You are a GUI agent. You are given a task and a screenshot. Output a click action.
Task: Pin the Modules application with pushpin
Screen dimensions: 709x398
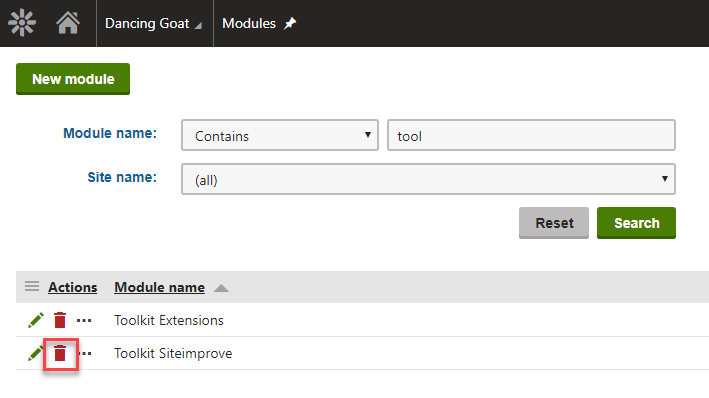290,23
